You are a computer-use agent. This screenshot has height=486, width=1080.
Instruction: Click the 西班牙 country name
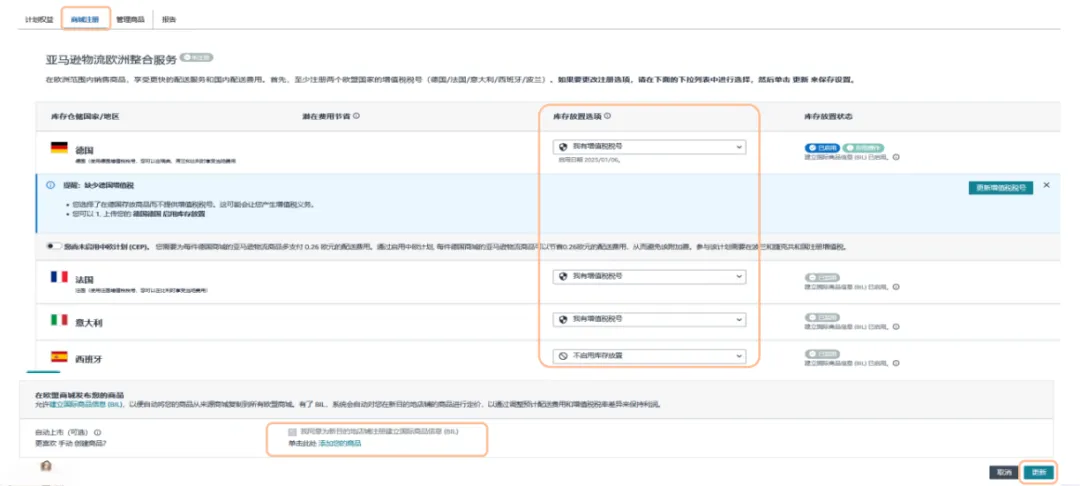pyautogui.click(x=89, y=359)
